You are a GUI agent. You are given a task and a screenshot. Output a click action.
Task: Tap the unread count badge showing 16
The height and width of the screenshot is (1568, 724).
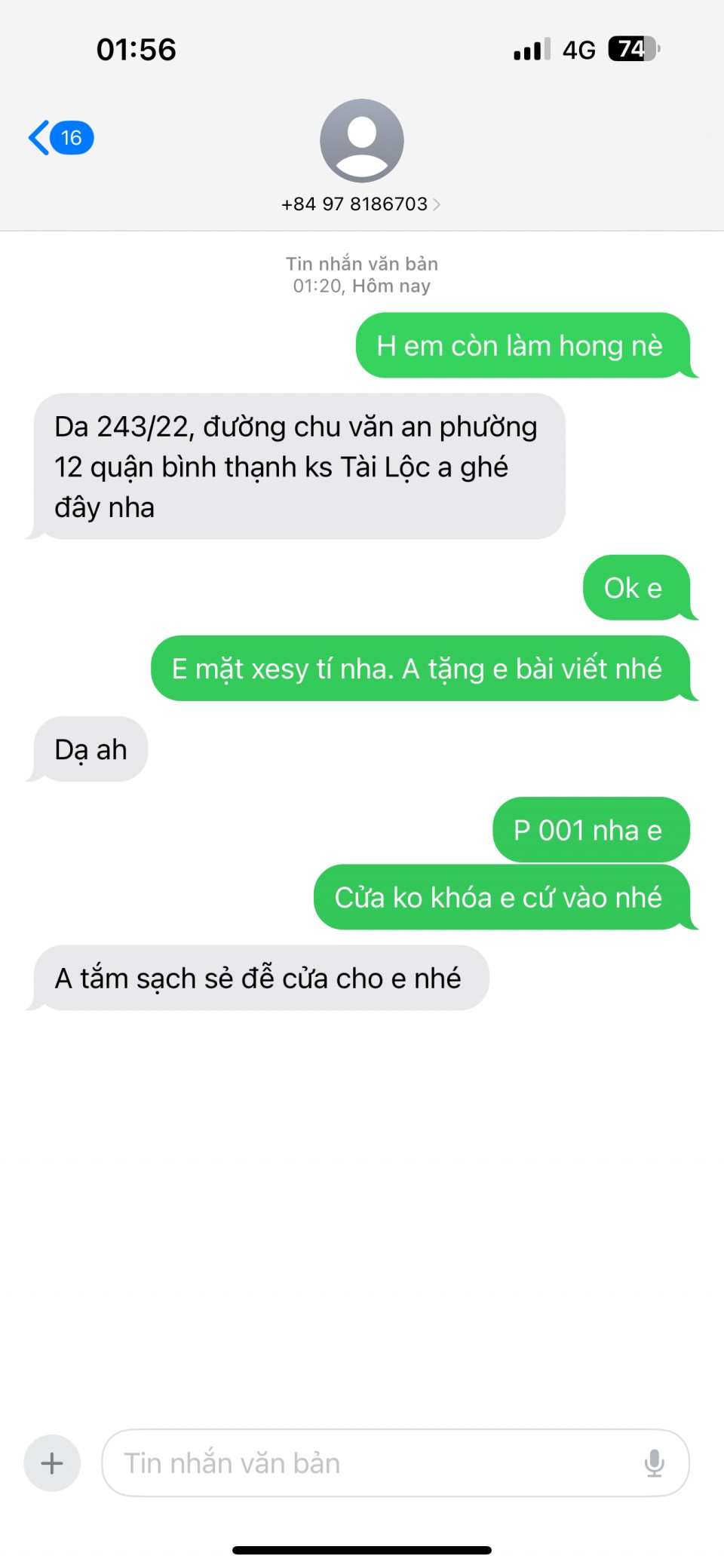click(72, 138)
